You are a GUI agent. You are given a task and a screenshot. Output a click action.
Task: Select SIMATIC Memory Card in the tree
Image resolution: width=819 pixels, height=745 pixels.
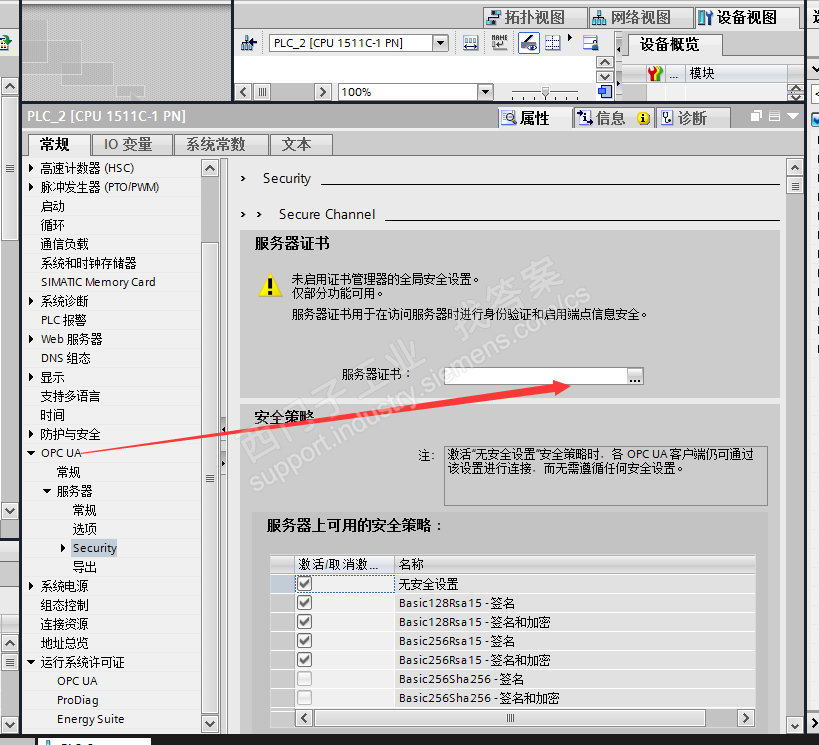pyautogui.click(x=98, y=282)
